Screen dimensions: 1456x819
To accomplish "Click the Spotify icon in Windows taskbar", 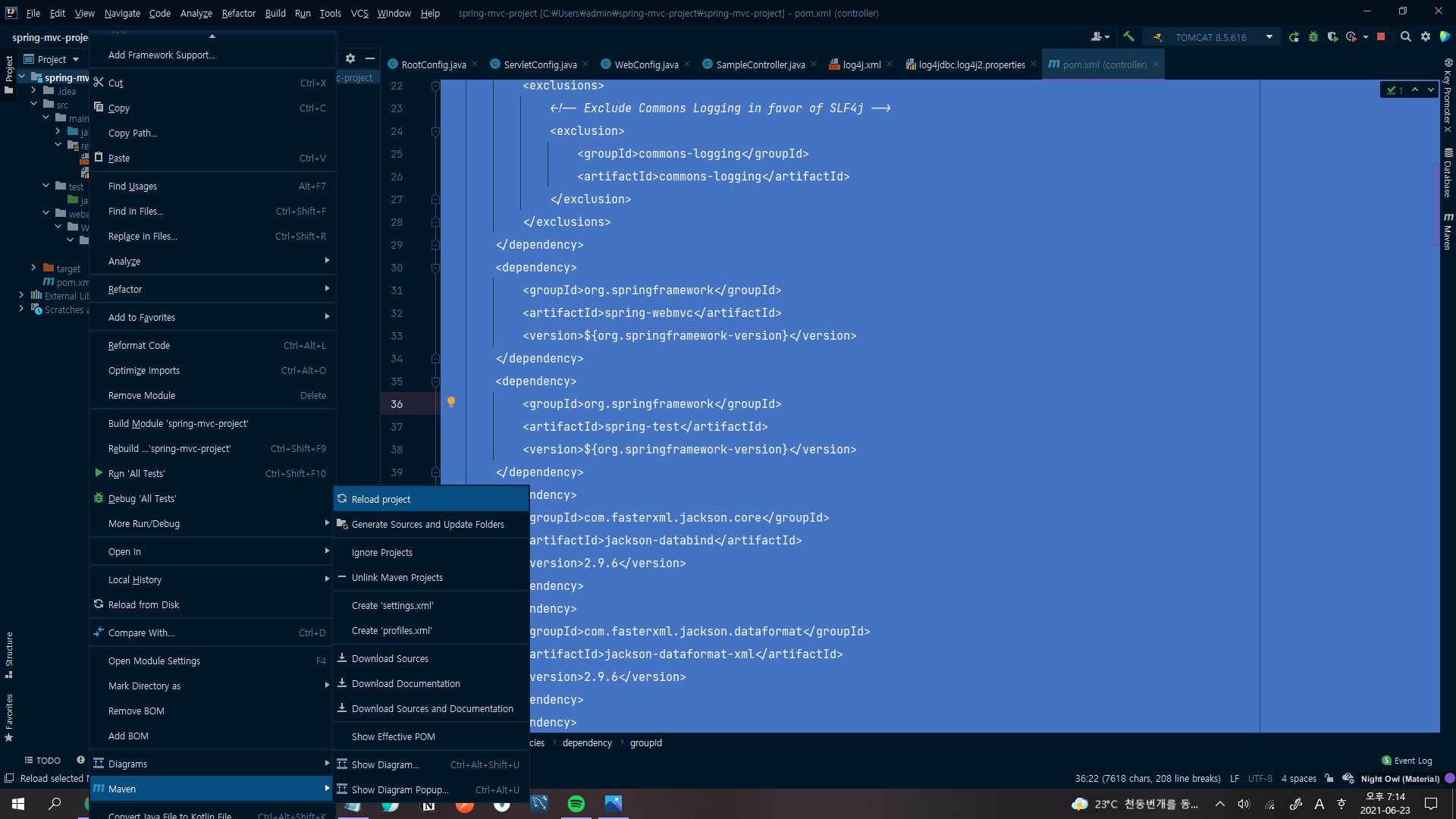I will coord(576,804).
